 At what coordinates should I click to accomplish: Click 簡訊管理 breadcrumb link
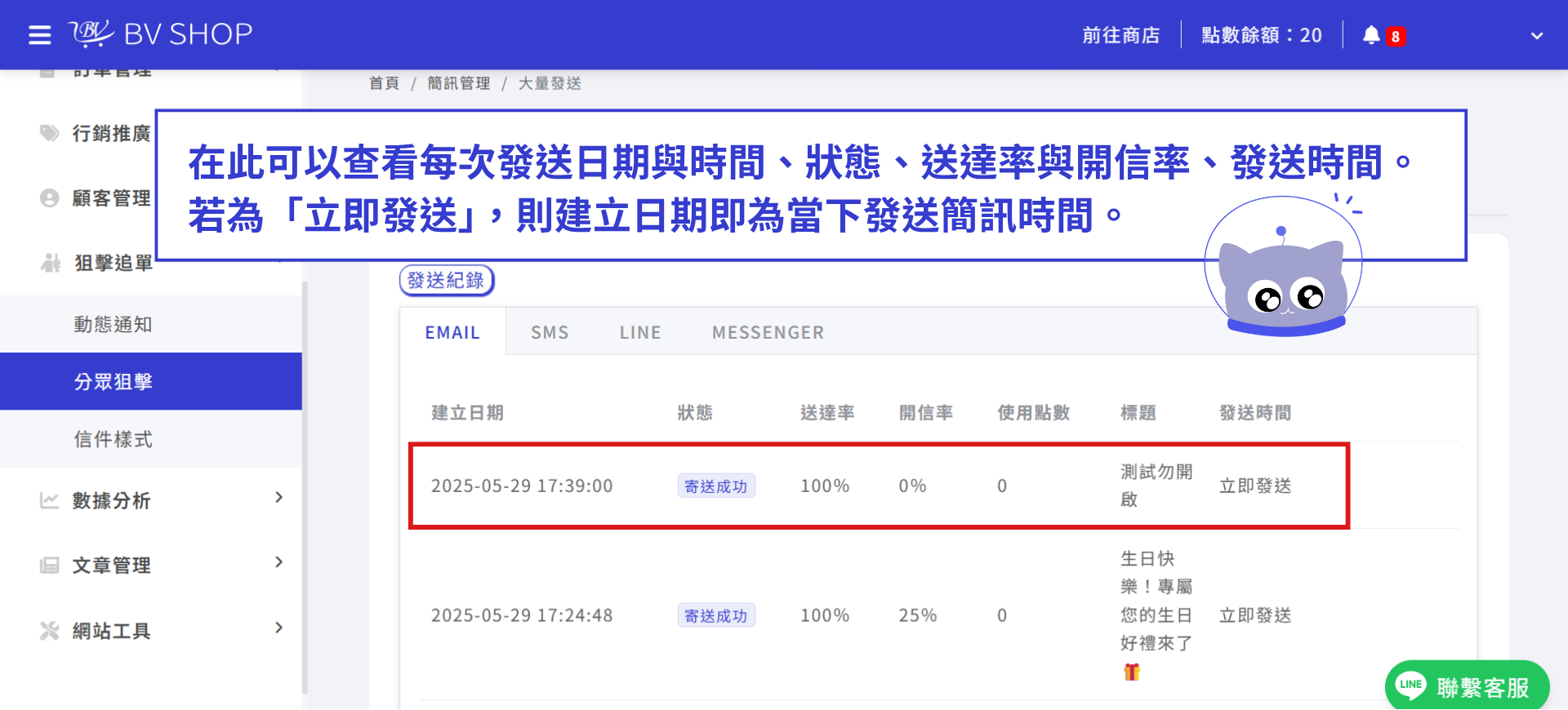[459, 83]
